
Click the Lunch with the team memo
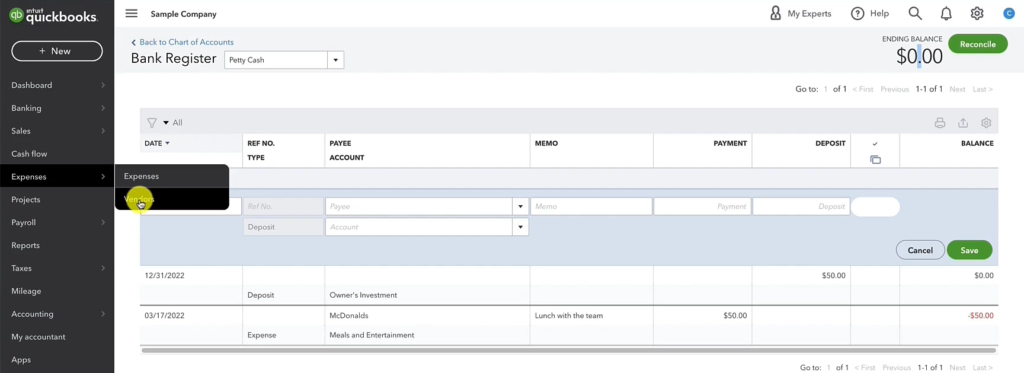pos(569,316)
